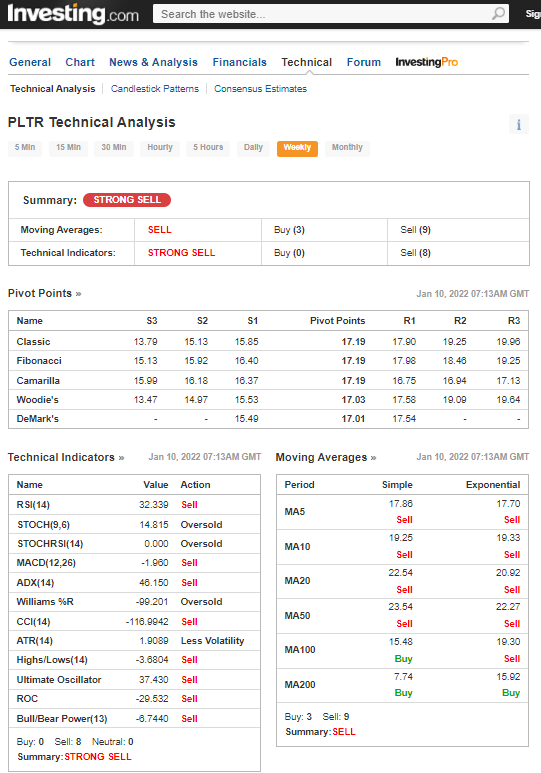Open Candlestick Patterns link
Viewport: 541px width, 773px height.
coord(155,89)
